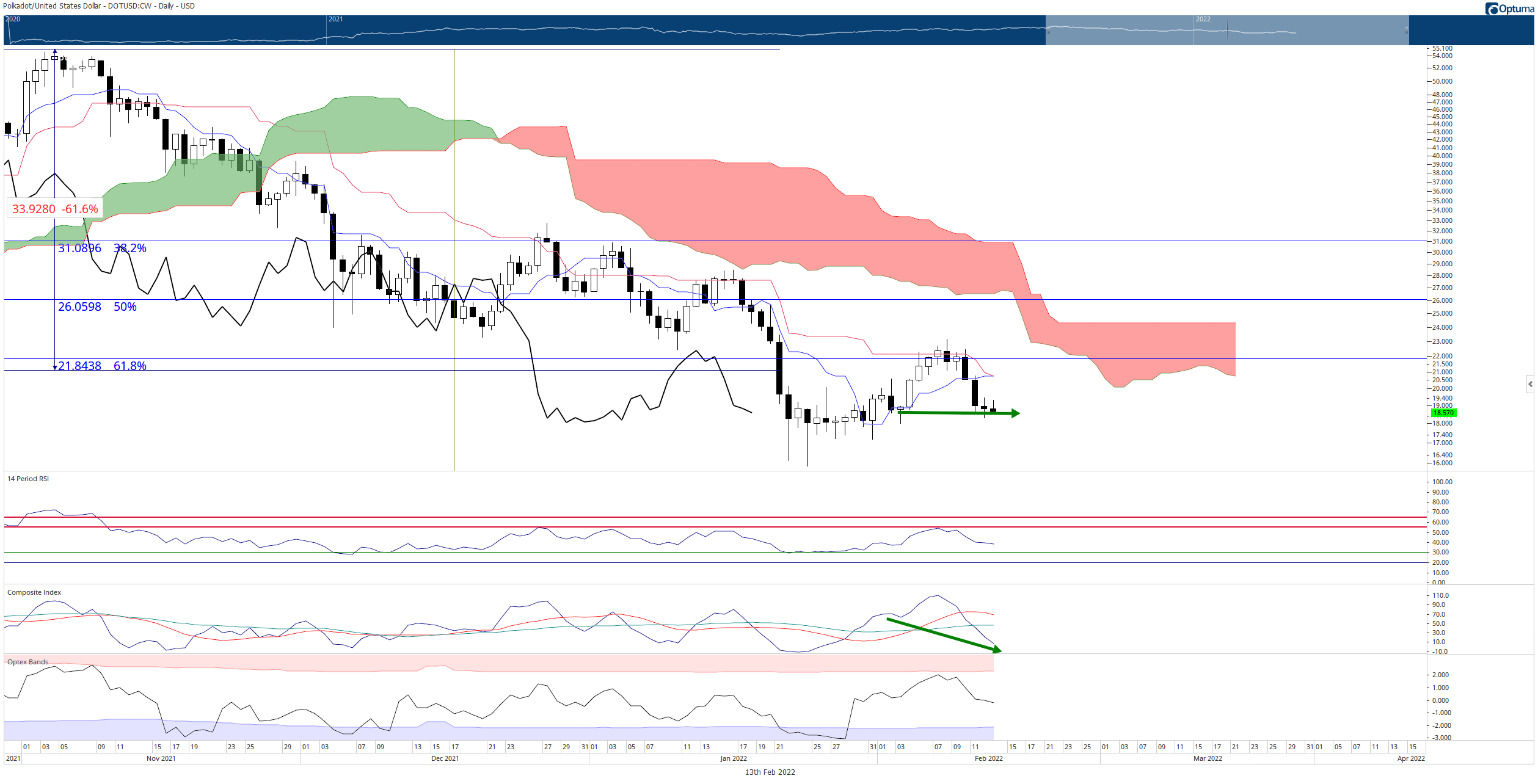
Task: Click the 14 Period RSI panel label
Action: 27,479
